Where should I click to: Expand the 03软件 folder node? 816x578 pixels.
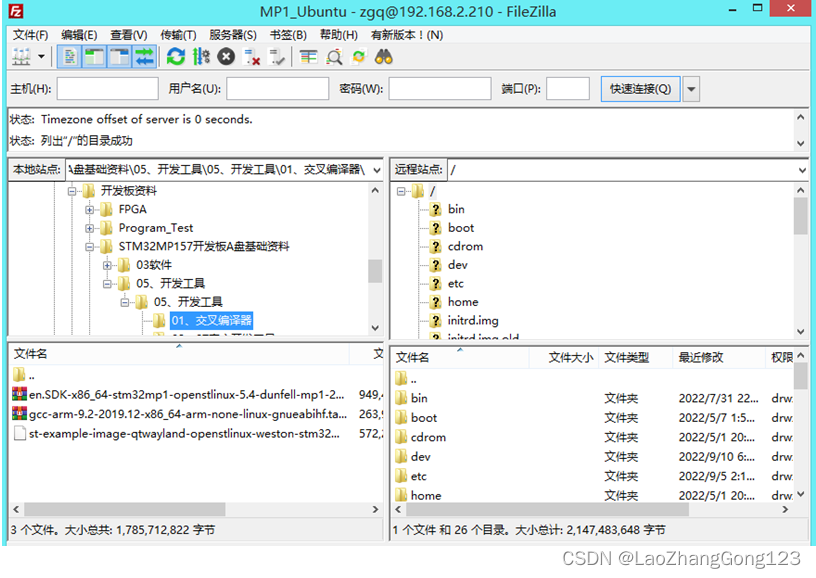[x=107, y=265]
